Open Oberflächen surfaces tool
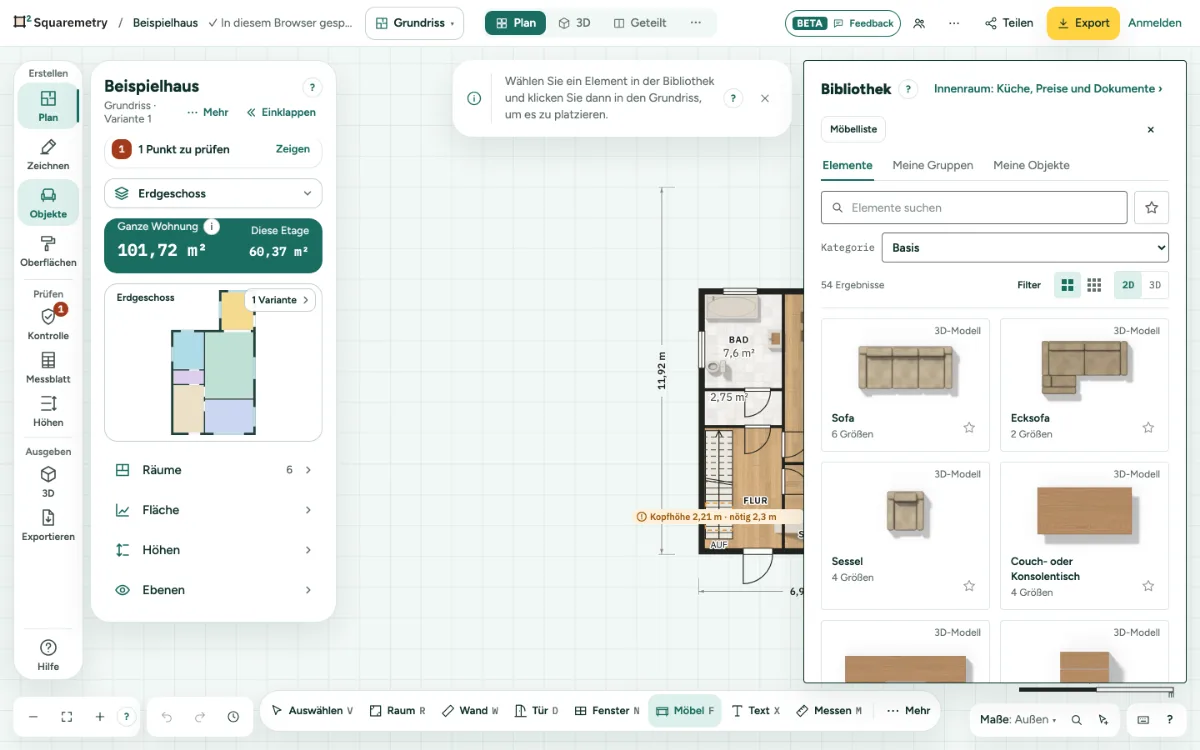This screenshot has width=1200, height=750. point(48,250)
